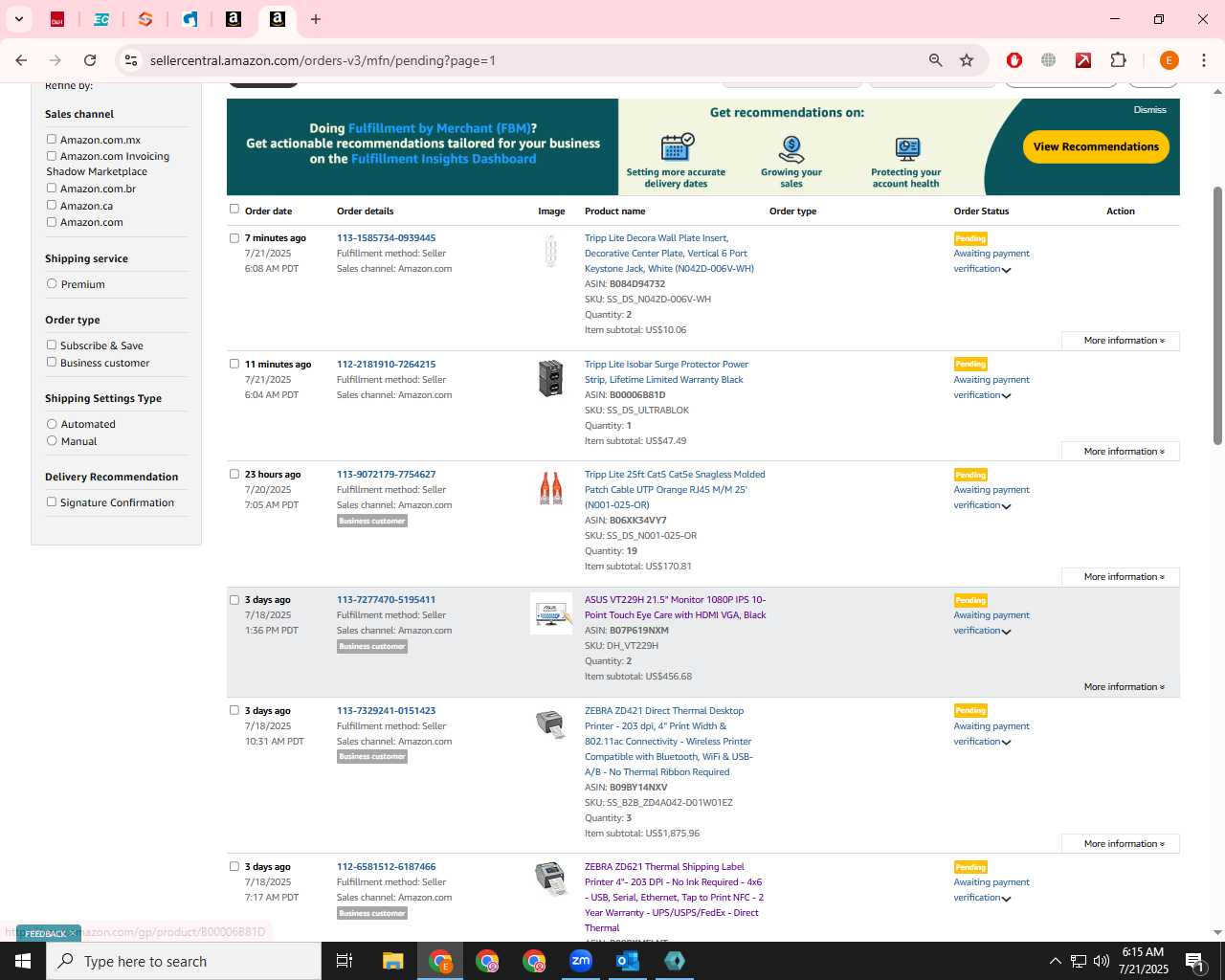Select order 113-1585734-0939445 checkbox

click(234, 238)
